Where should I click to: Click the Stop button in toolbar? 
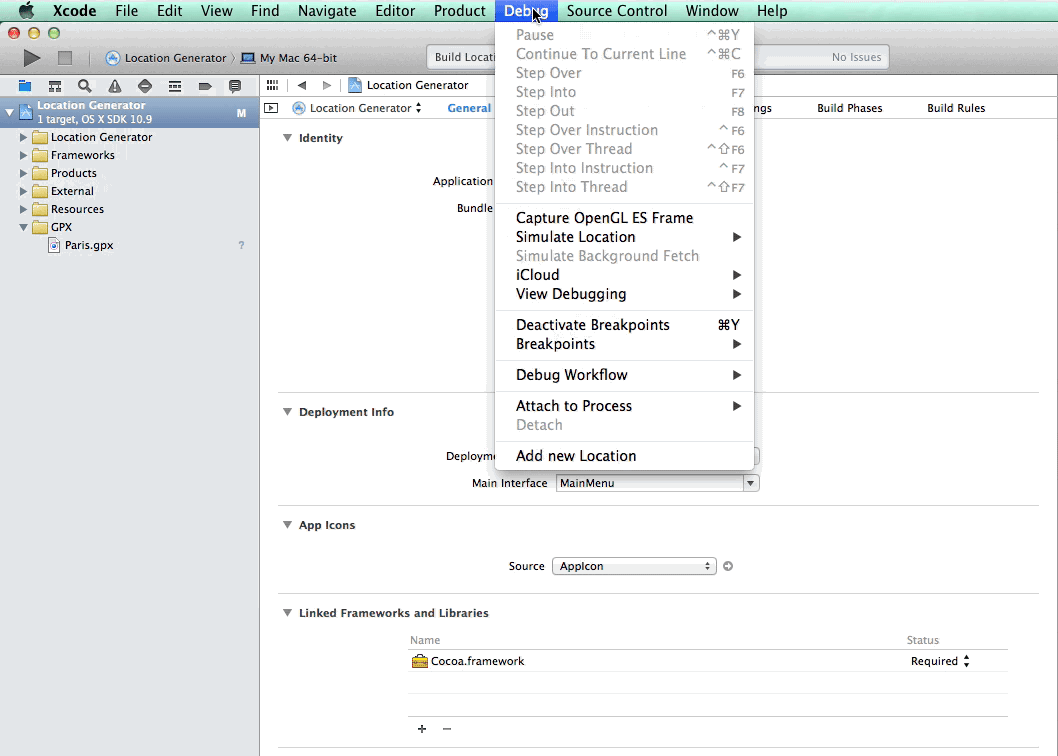click(65, 58)
